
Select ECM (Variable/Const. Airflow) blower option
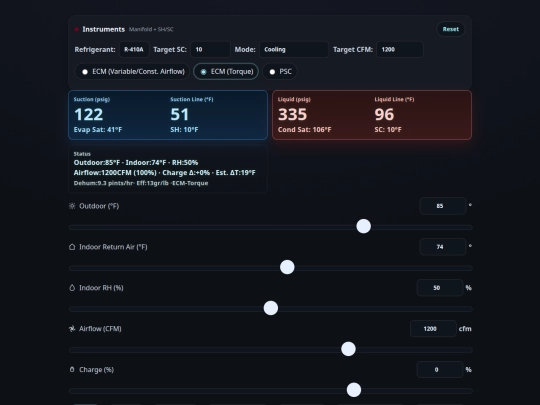pyautogui.click(x=132, y=72)
